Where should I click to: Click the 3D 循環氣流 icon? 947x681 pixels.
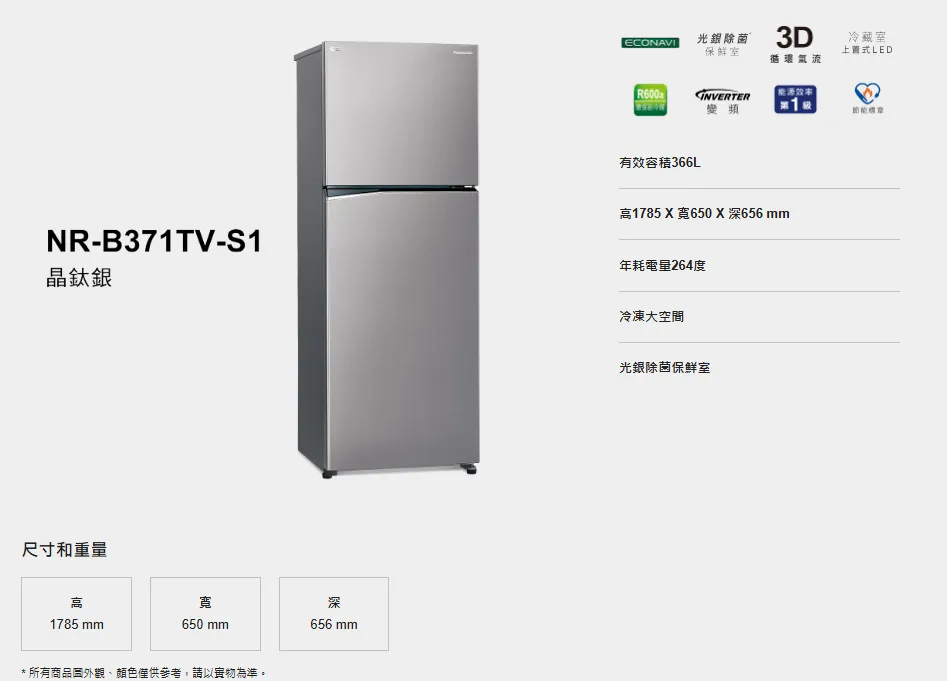coord(795,45)
